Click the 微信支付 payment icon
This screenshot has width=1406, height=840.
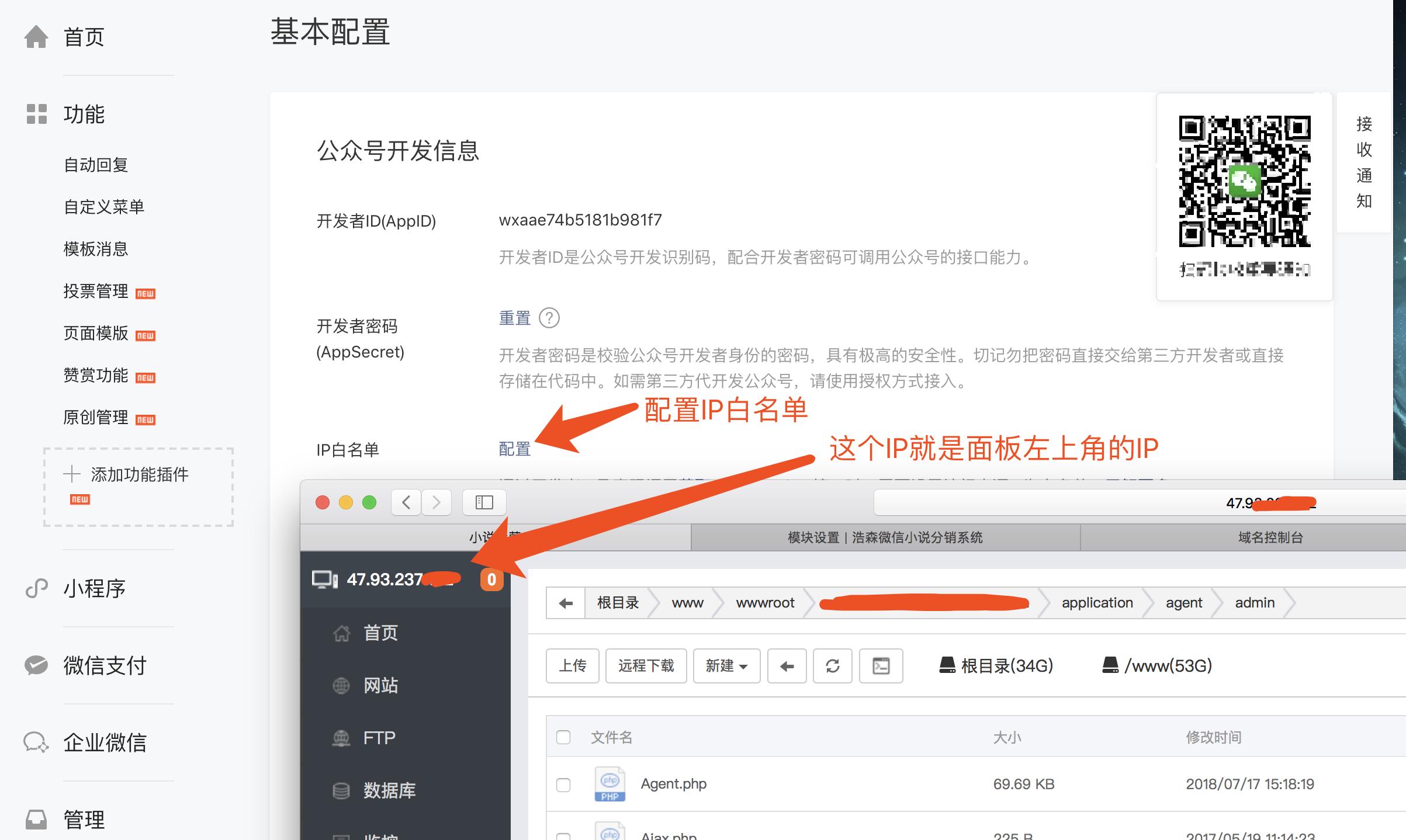click(37, 665)
